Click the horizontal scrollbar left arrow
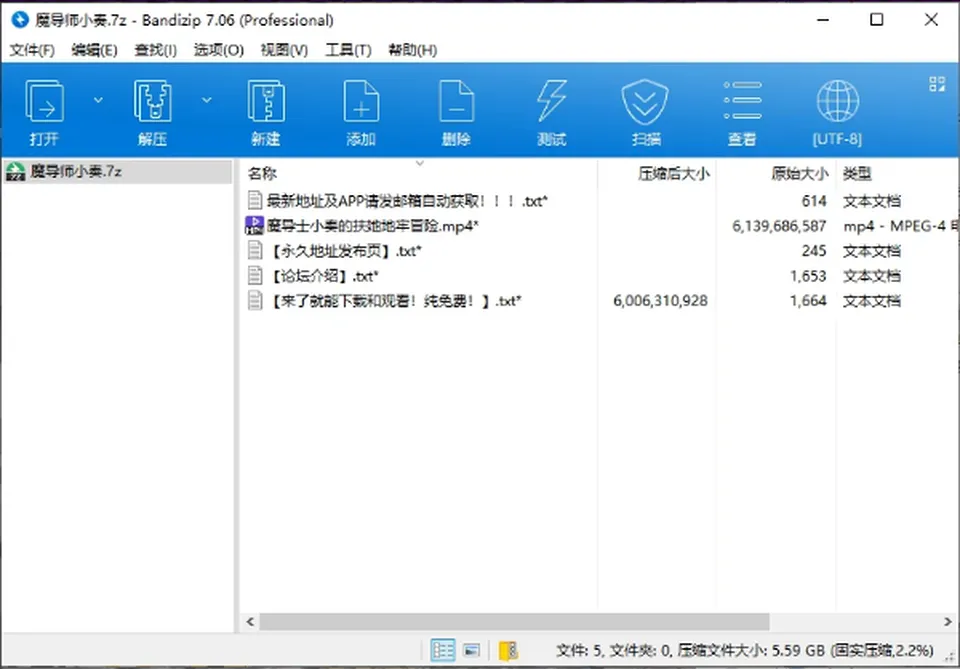This screenshot has height=669, width=960. point(250,621)
